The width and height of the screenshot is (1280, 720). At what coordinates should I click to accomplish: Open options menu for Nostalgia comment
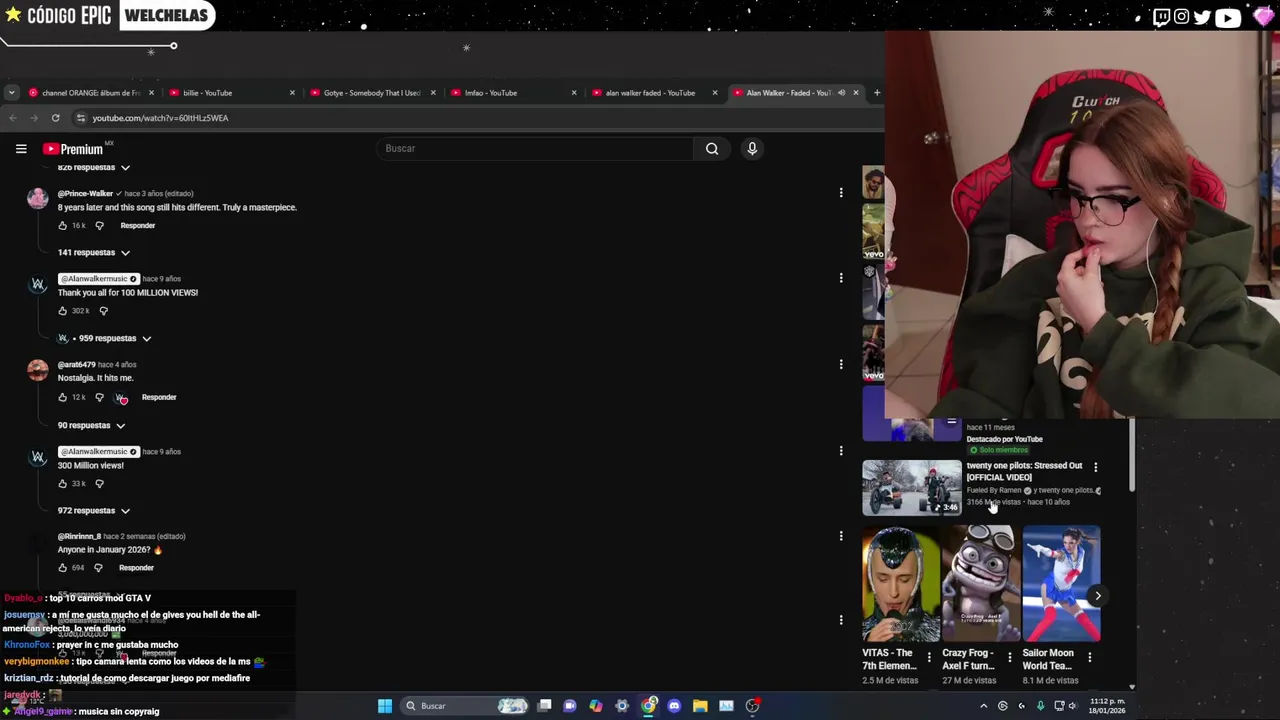[x=841, y=364]
